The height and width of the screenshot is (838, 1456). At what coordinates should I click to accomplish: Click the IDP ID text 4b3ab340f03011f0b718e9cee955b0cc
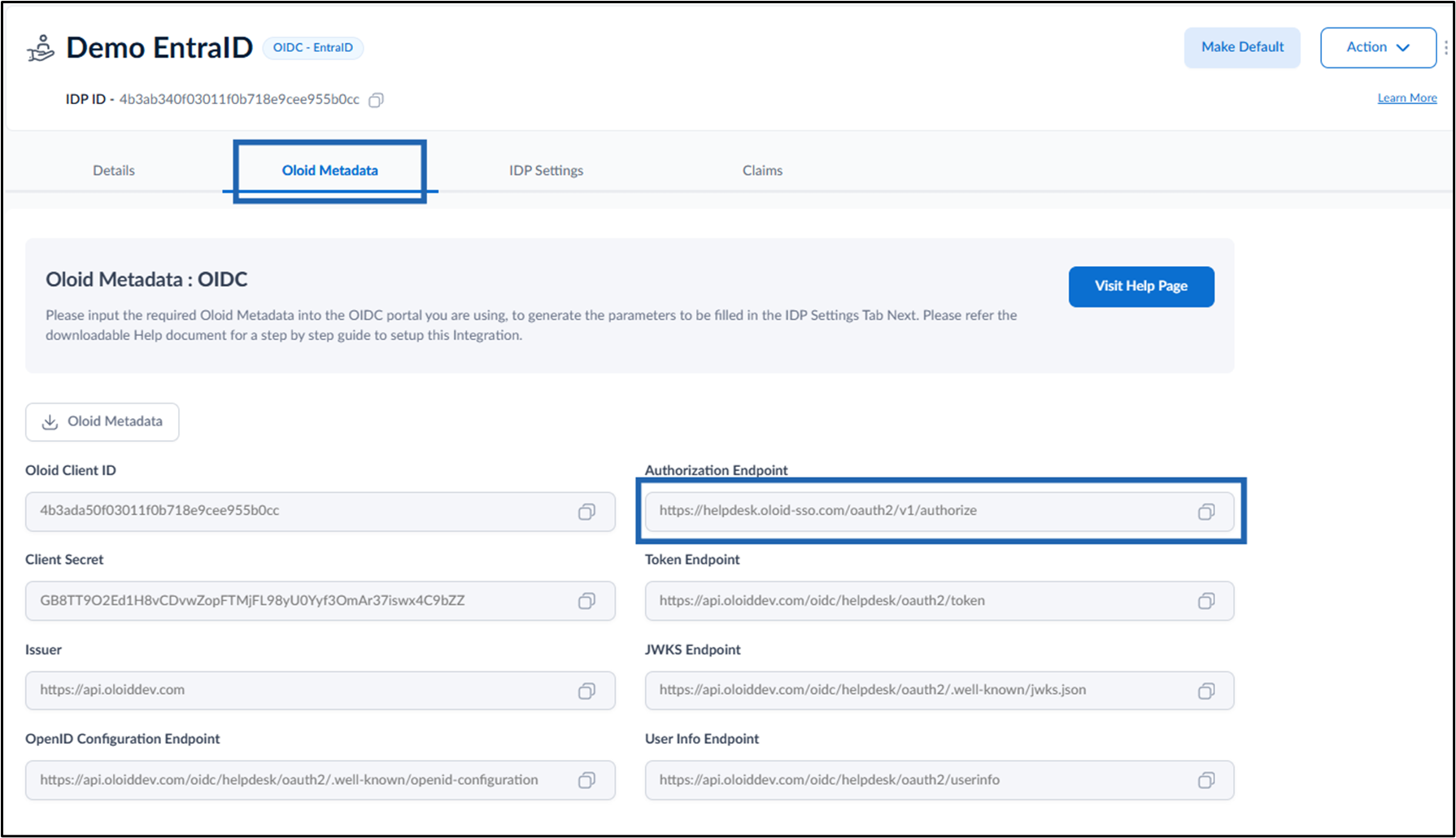[239, 99]
